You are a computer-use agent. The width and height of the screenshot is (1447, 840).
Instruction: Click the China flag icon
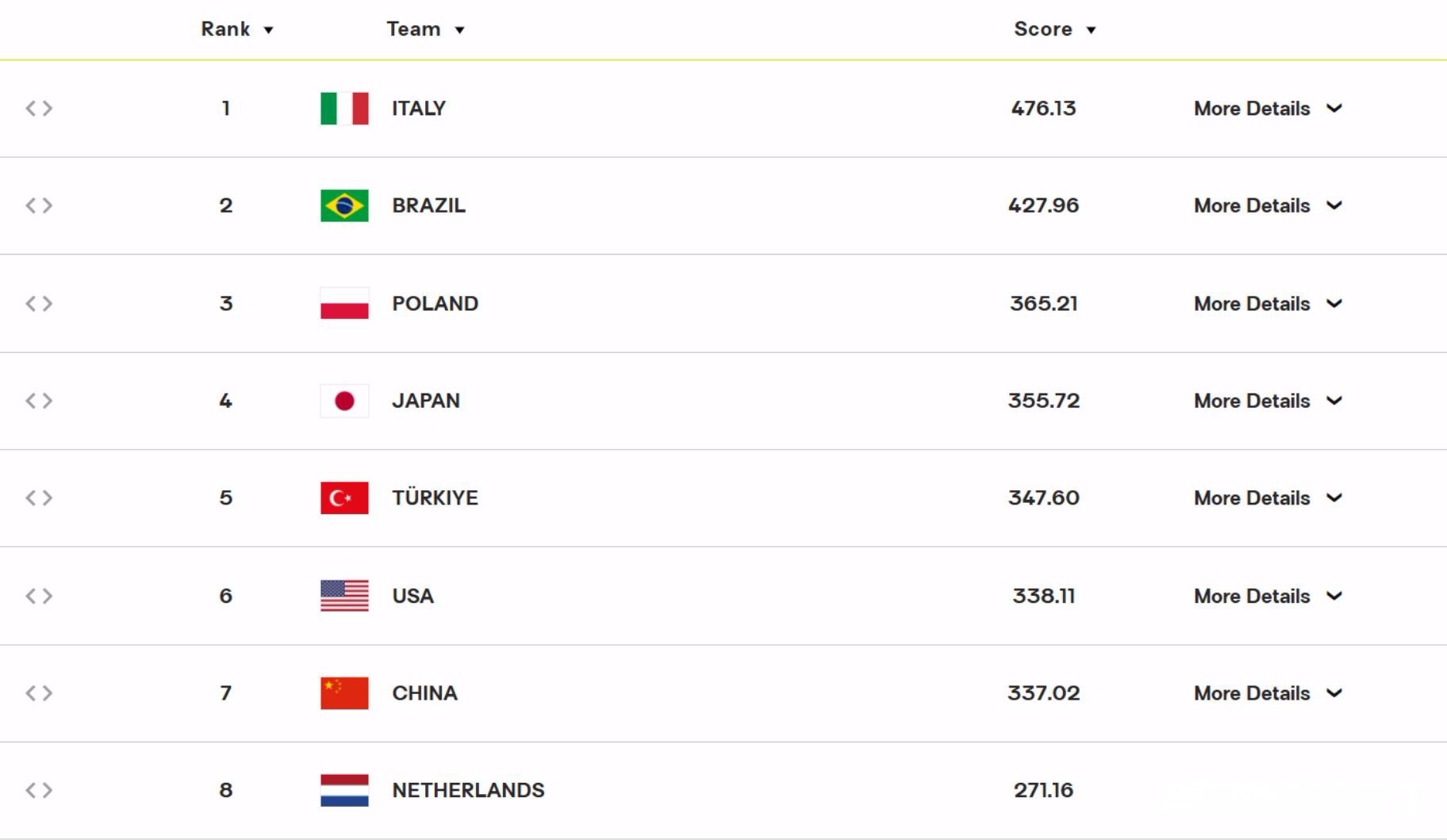(344, 693)
